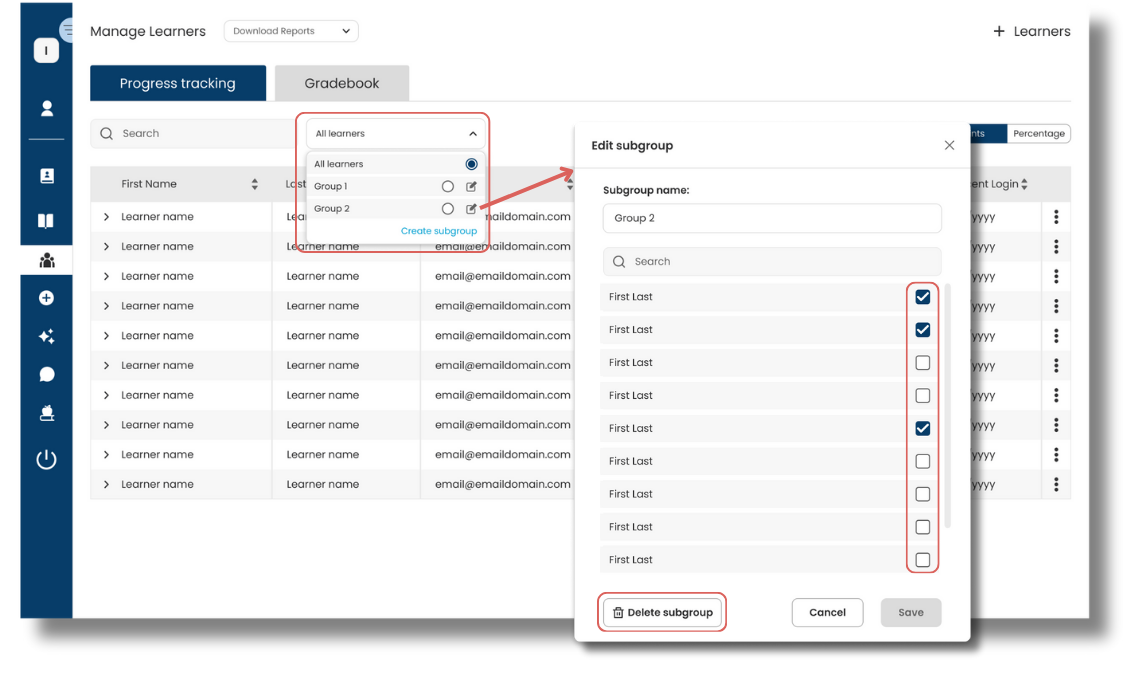Image resolution: width=1148 pixels, height=674 pixels.
Task: Click the learner list scrollbar in Edit subgroup
Action: 947,406
